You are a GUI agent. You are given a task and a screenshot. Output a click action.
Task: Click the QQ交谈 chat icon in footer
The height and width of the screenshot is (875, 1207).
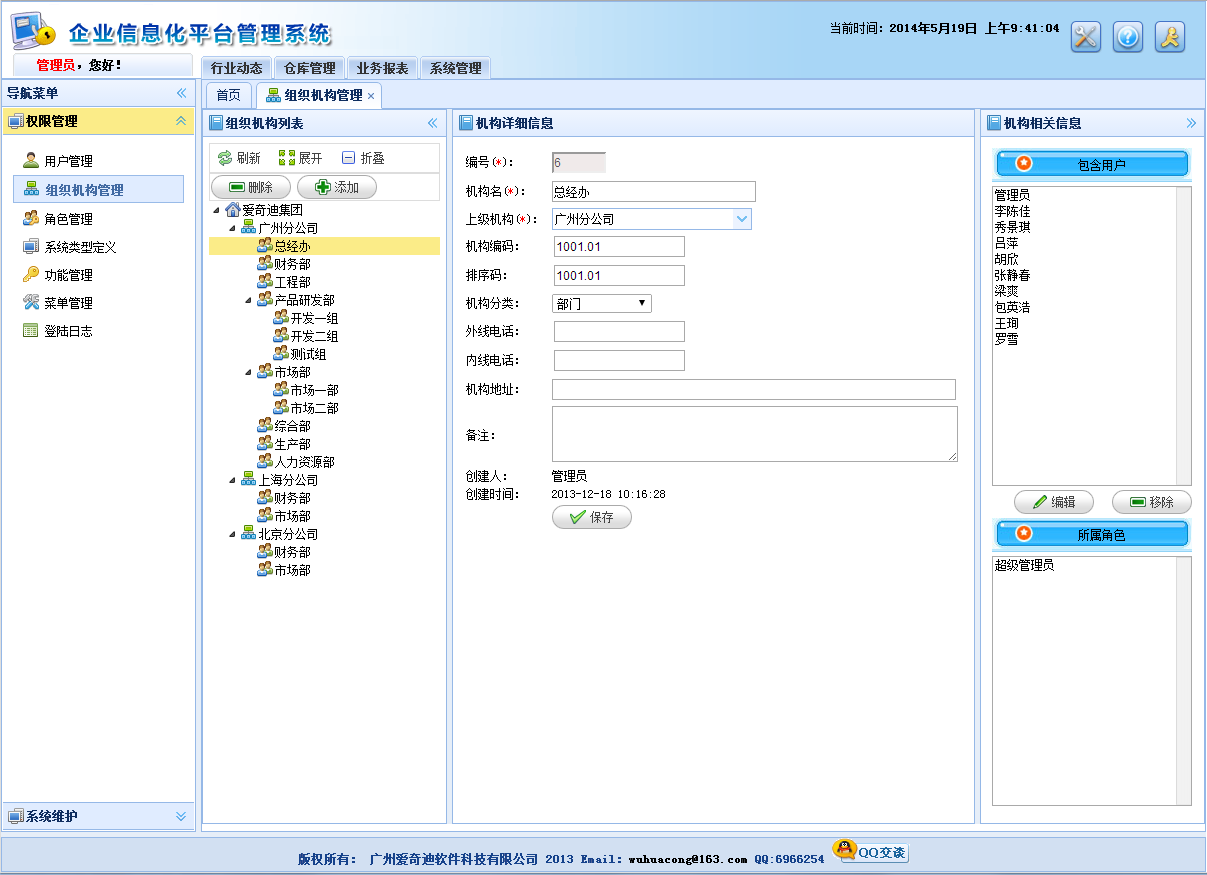click(x=871, y=852)
